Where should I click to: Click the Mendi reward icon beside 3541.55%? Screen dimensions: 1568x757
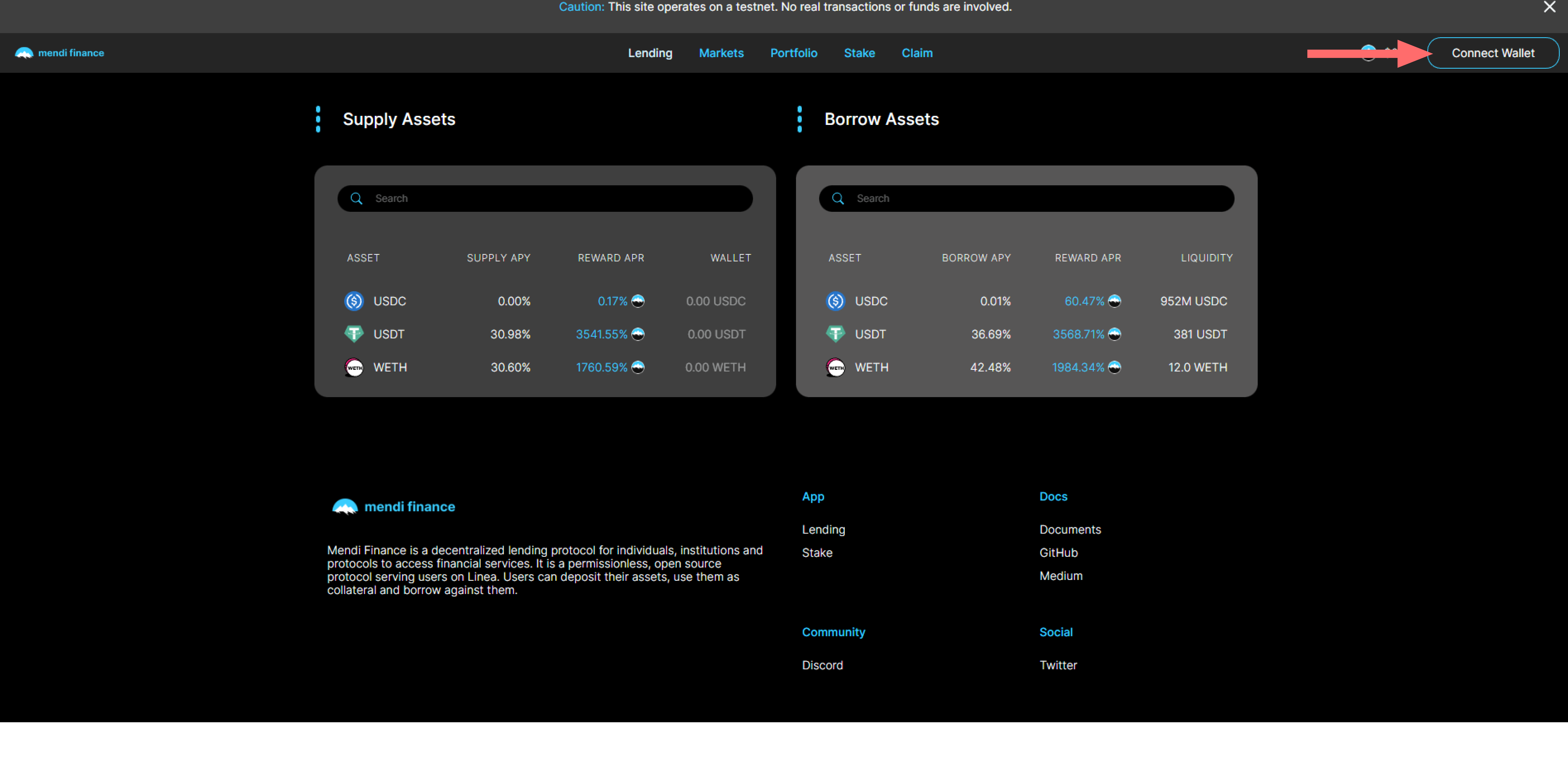[638, 334]
